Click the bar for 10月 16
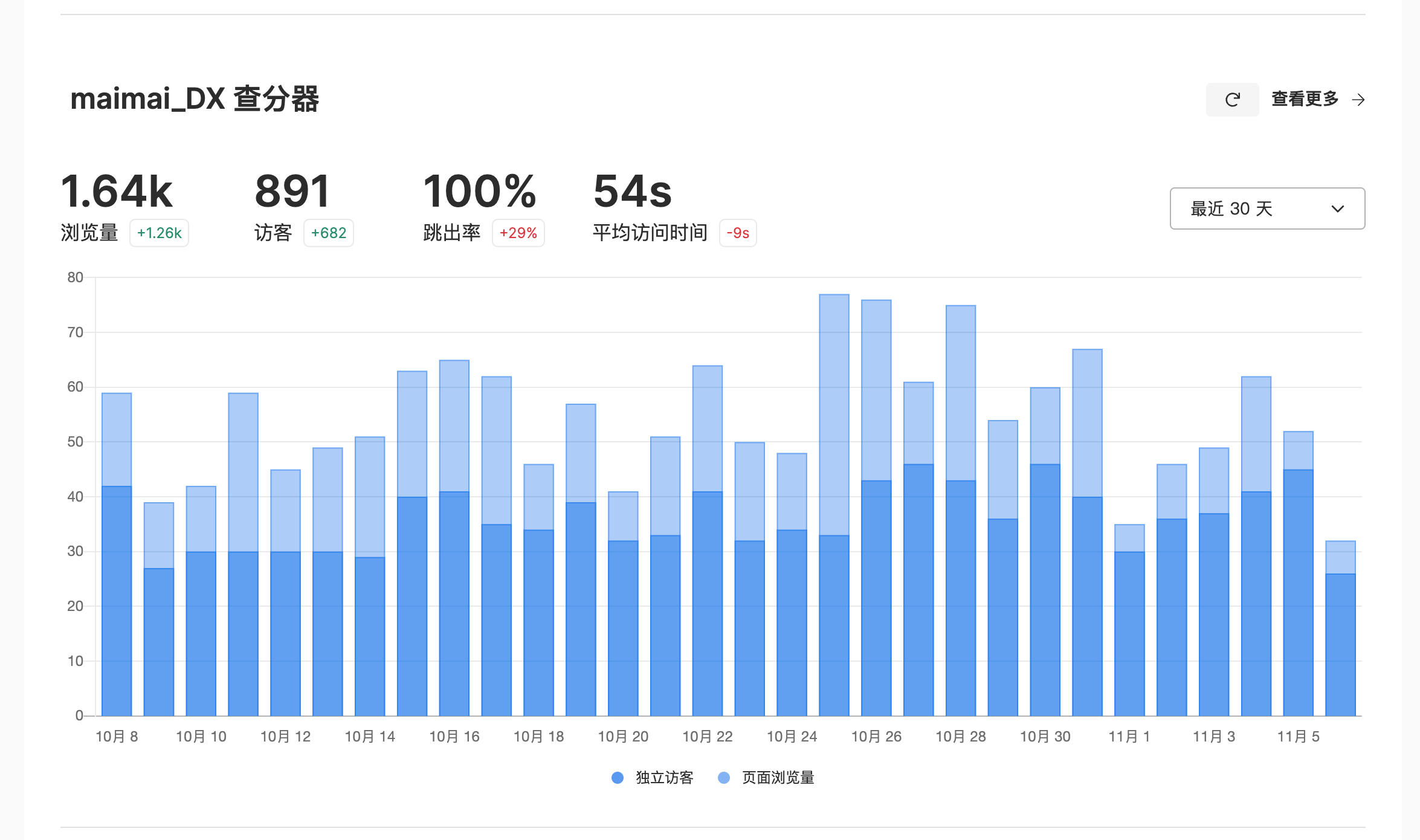Viewport: 1420px width, 840px height. click(454, 538)
